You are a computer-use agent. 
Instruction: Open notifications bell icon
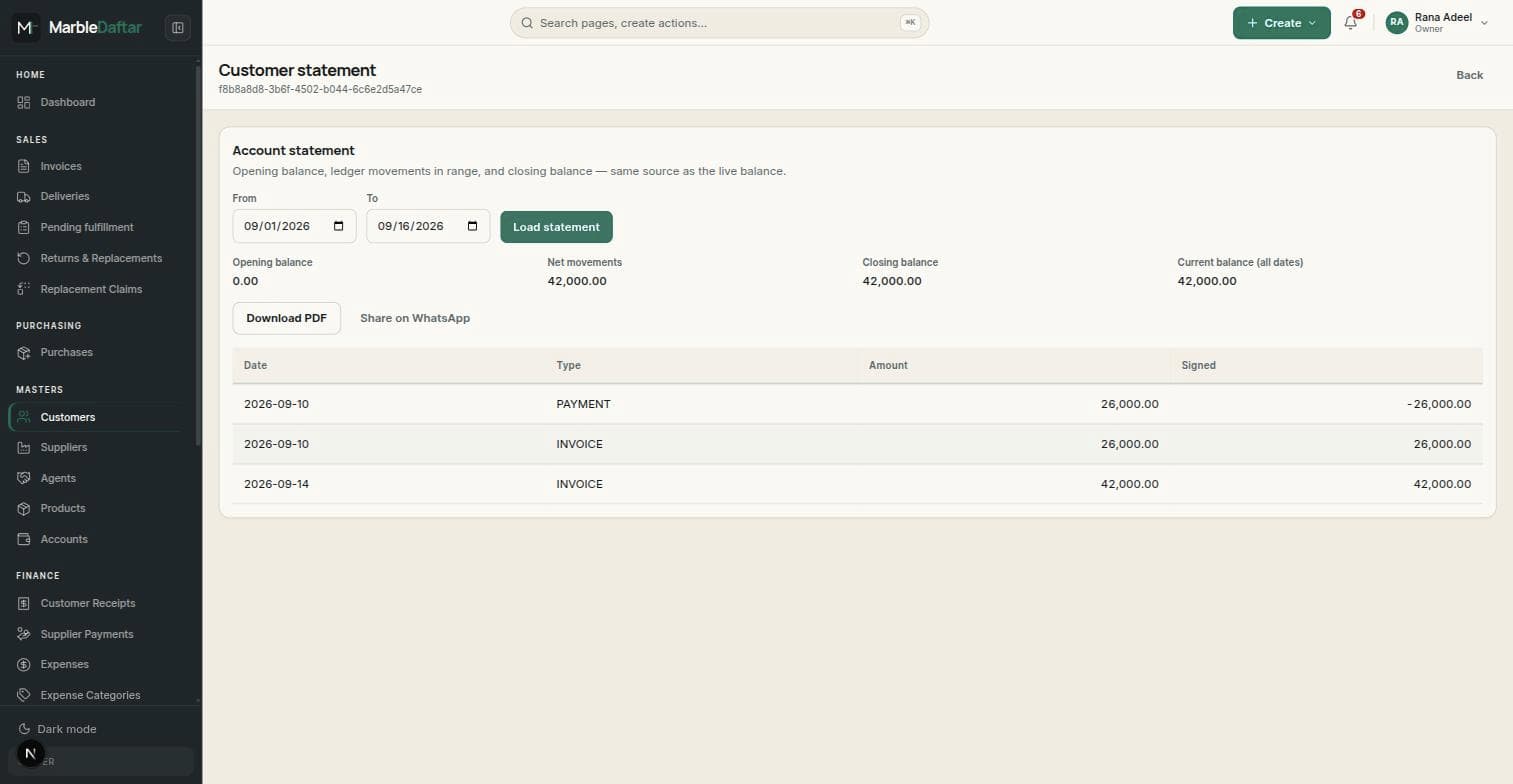point(1350,23)
